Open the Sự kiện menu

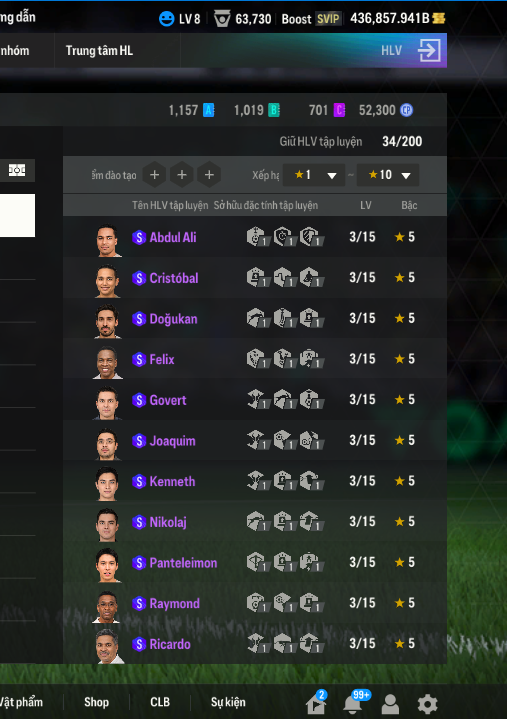228,702
